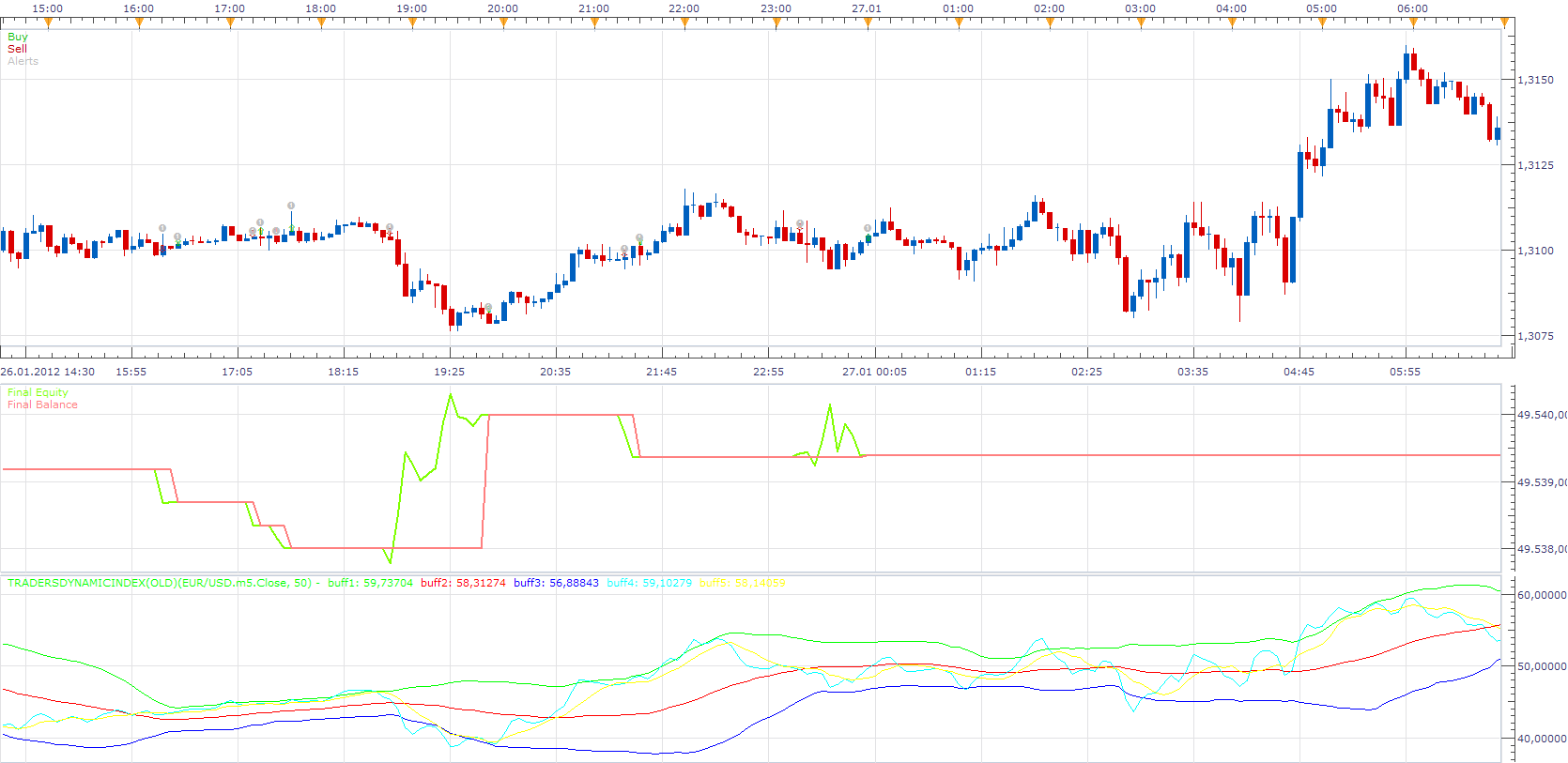Click the 49.538,00 equity axis label
This screenshot has width=1568, height=763.
click(1542, 549)
